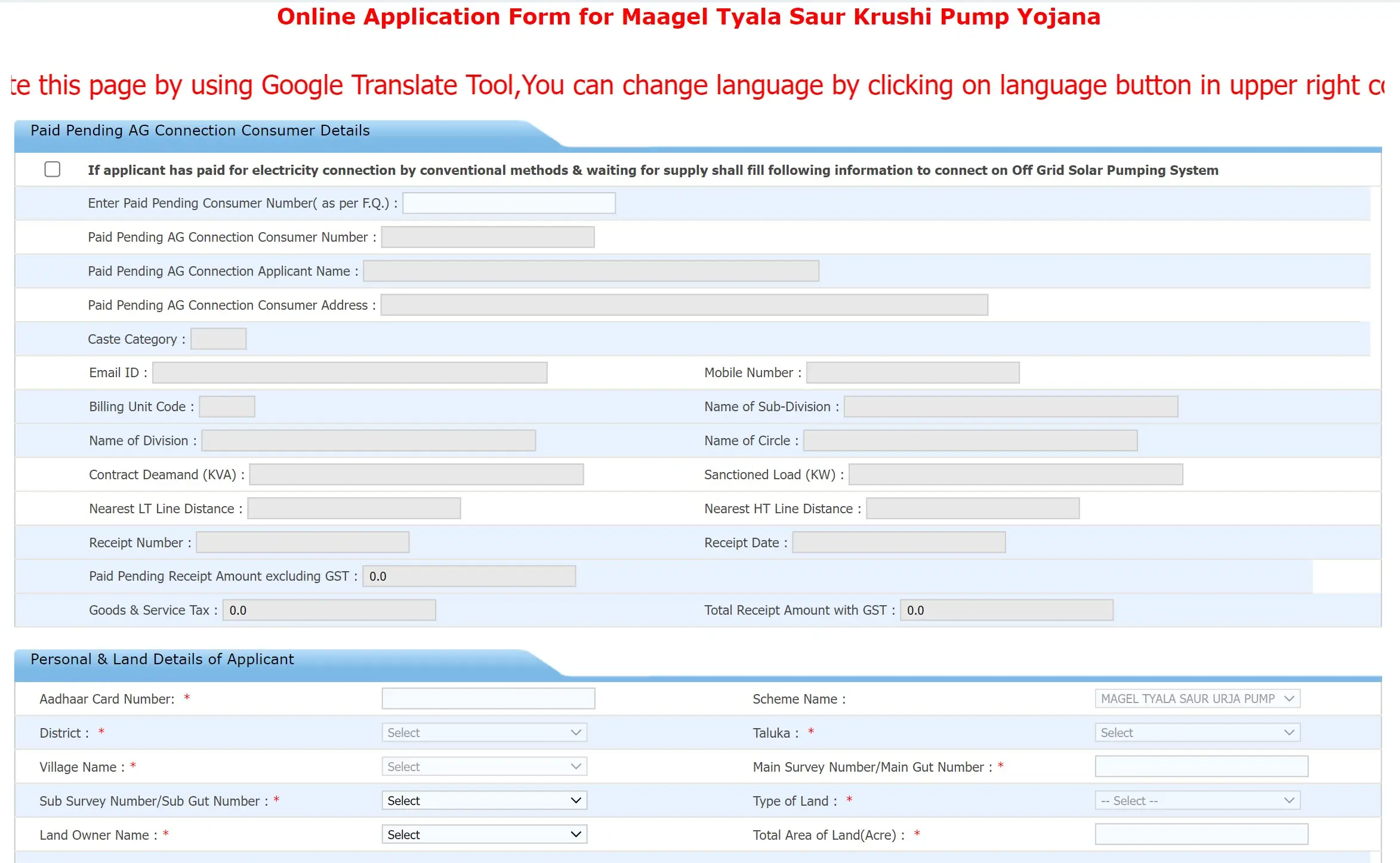Select Village Name from dropdown

pyautogui.click(x=485, y=767)
